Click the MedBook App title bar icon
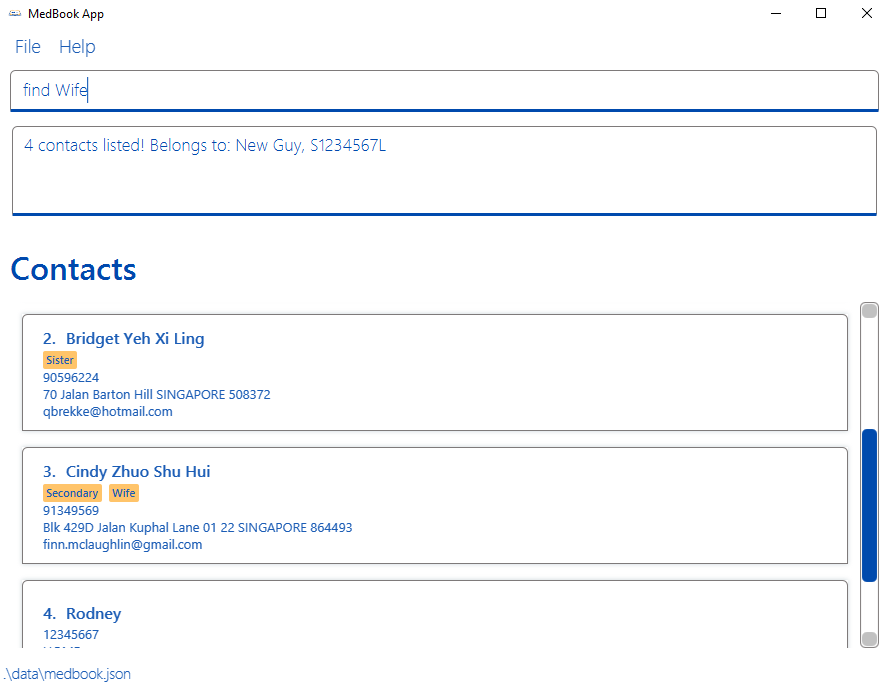Viewport: 885px width, 682px height. (x=15, y=14)
